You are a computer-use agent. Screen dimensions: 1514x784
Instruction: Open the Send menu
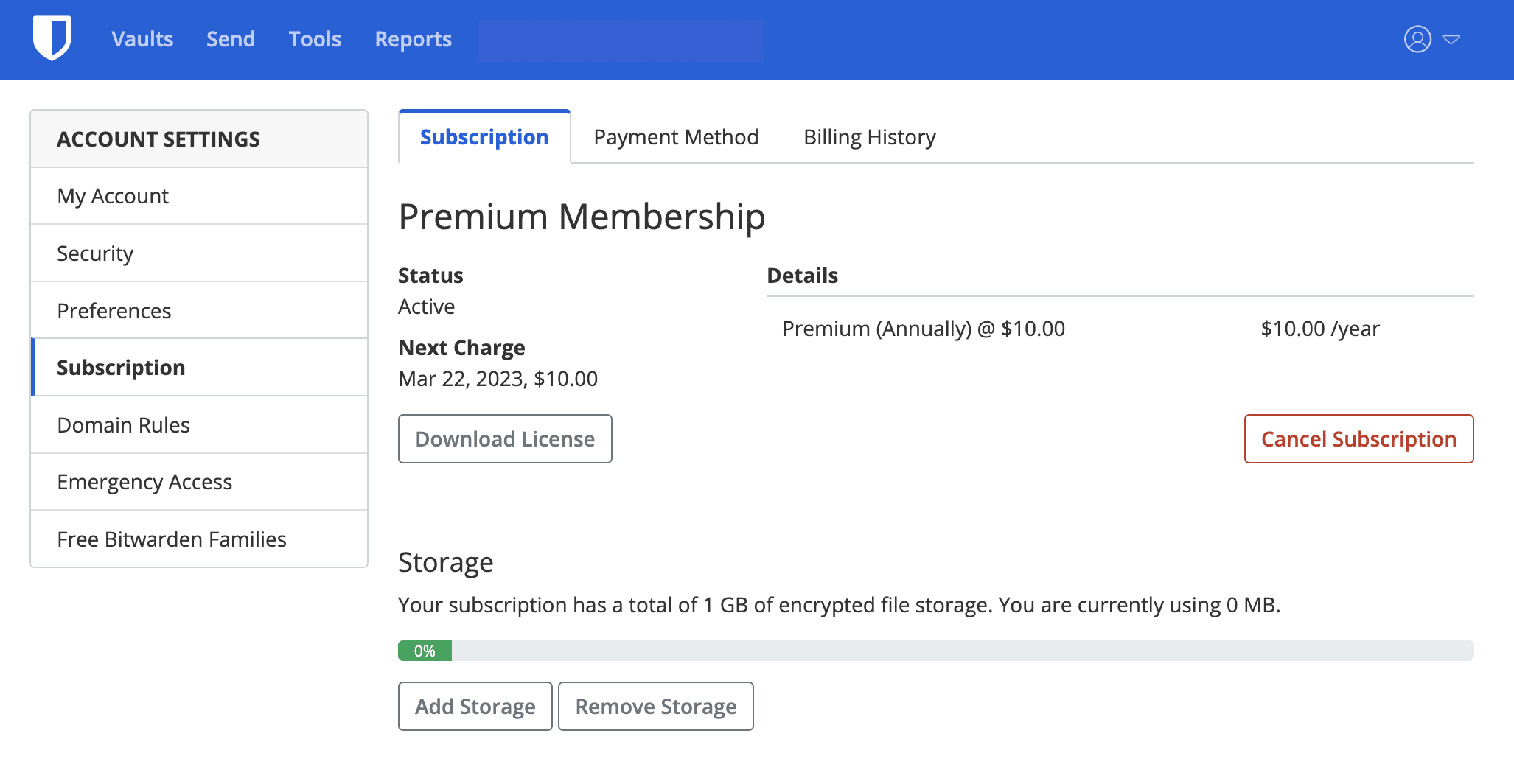[x=230, y=39]
